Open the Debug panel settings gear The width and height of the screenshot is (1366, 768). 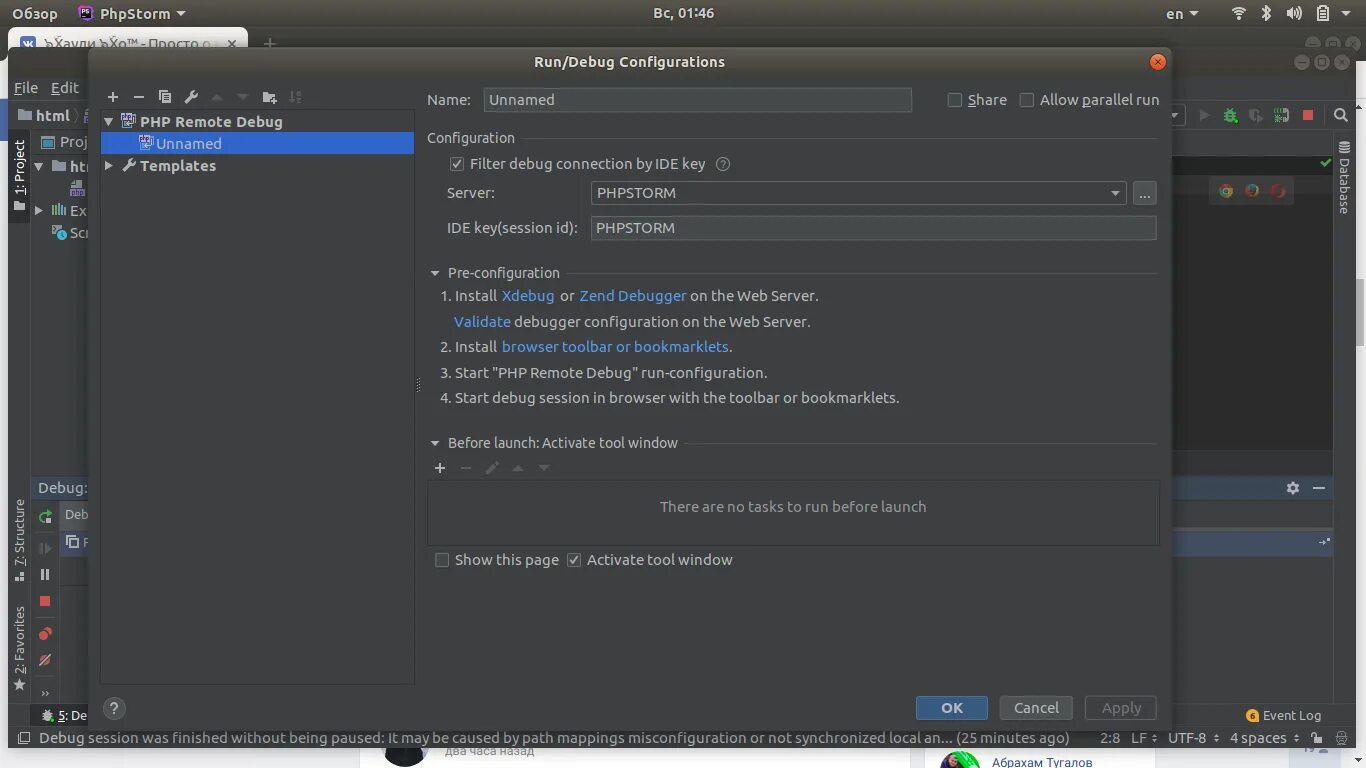(1293, 488)
